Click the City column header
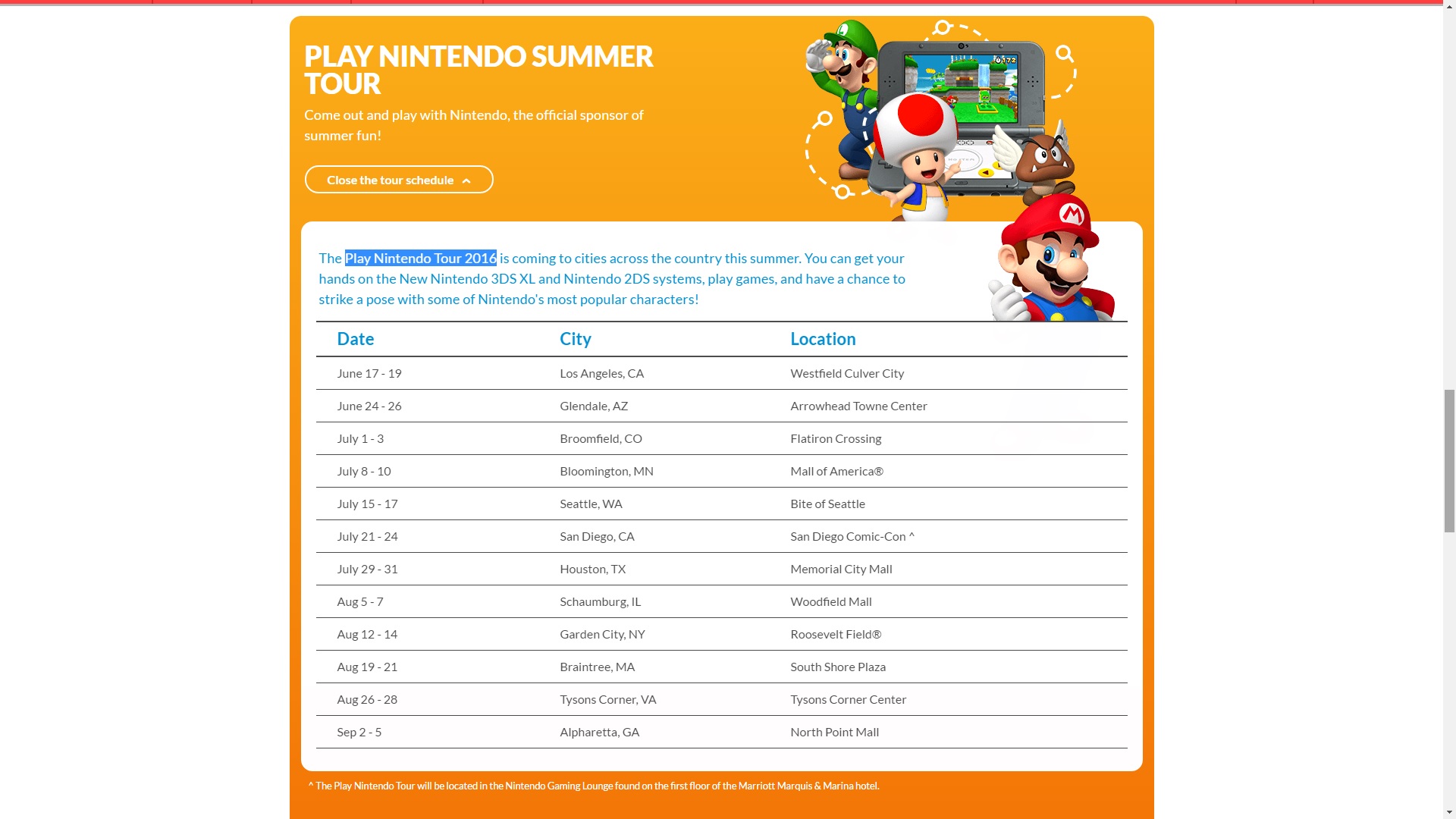This screenshot has width=1456, height=819. point(576,339)
